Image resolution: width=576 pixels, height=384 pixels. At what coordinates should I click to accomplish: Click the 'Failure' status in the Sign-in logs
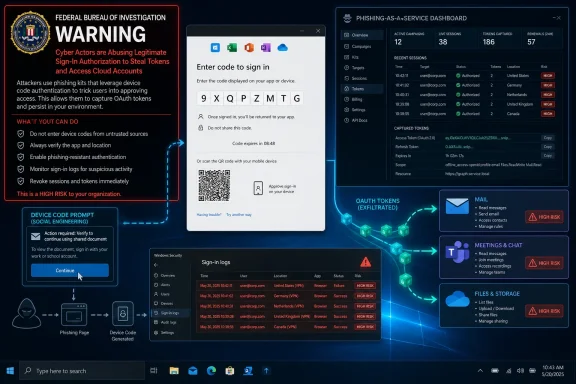coord(339,286)
